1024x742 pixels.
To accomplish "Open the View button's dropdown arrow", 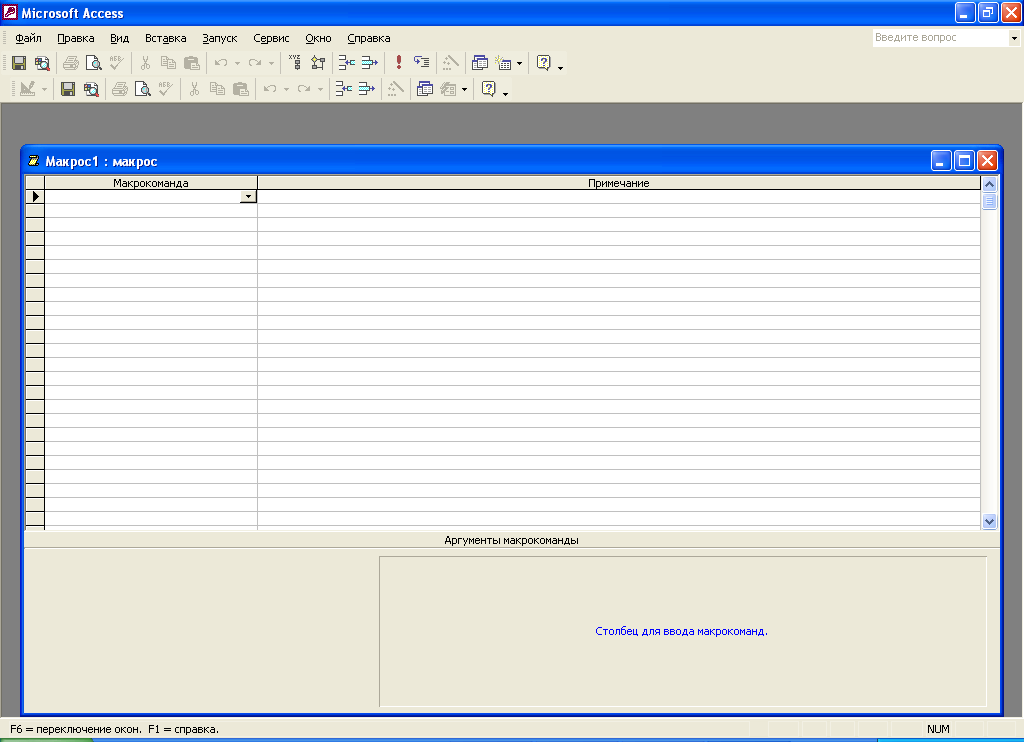I will [x=44, y=89].
